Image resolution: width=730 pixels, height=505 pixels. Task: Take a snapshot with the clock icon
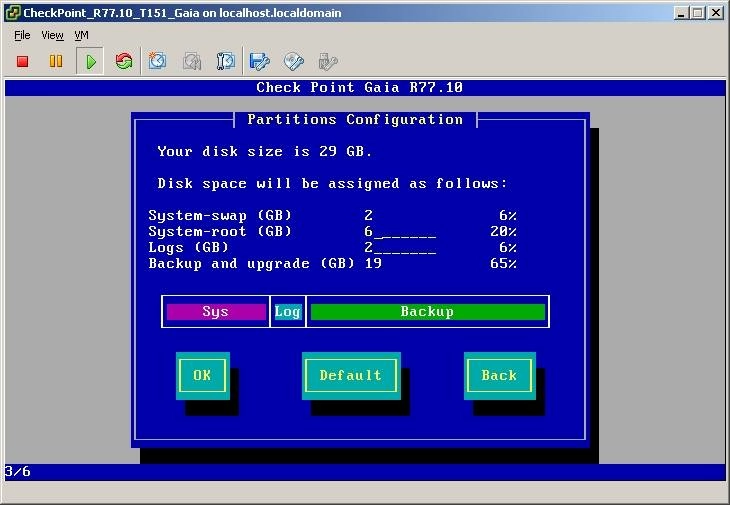tap(157, 61)
